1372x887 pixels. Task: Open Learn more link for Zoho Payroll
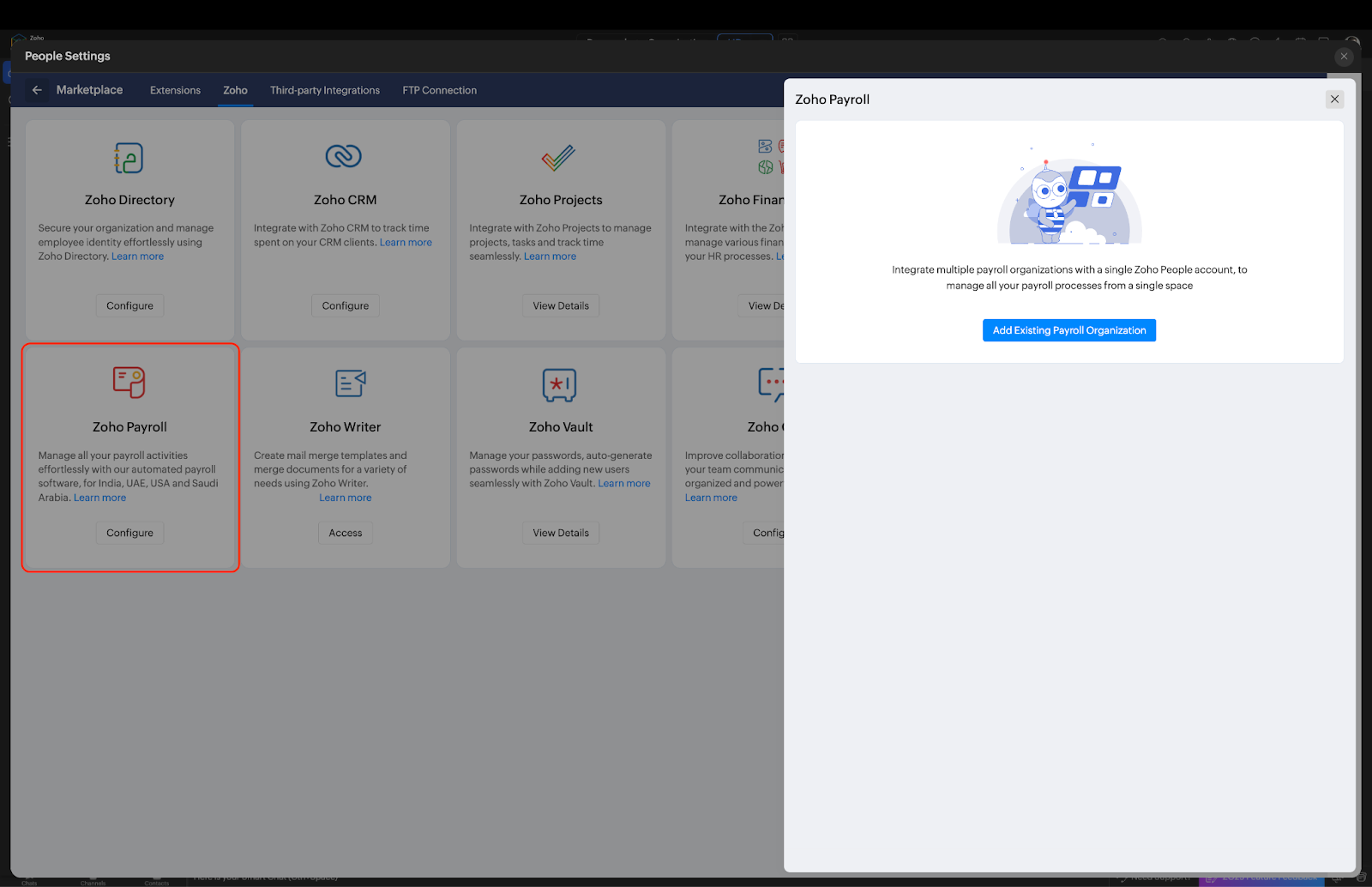point(99,498)
